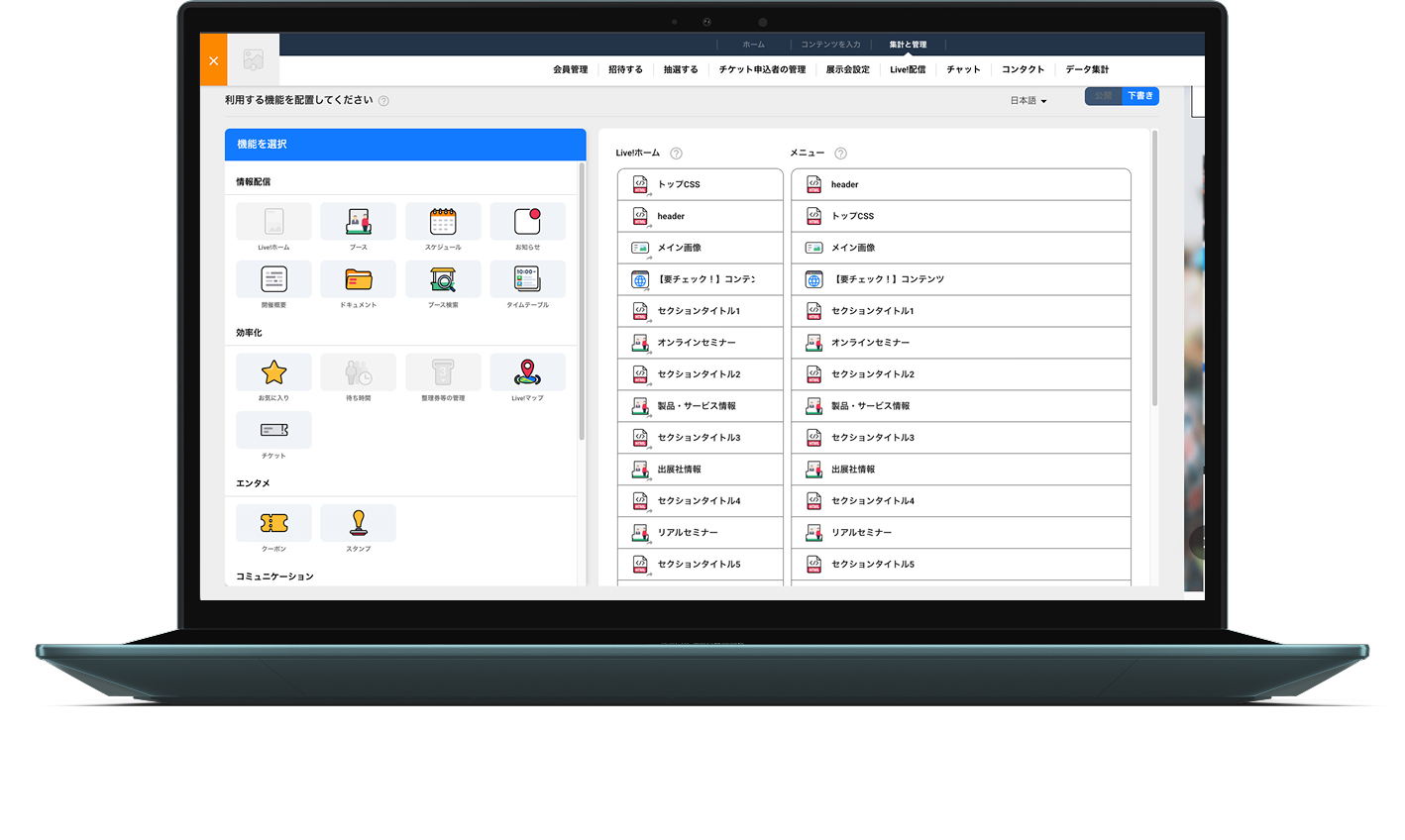Add the お気に入り star icon
This screenshot has height=840, width=1405.
pyautogui.click(x=273, y=372)
